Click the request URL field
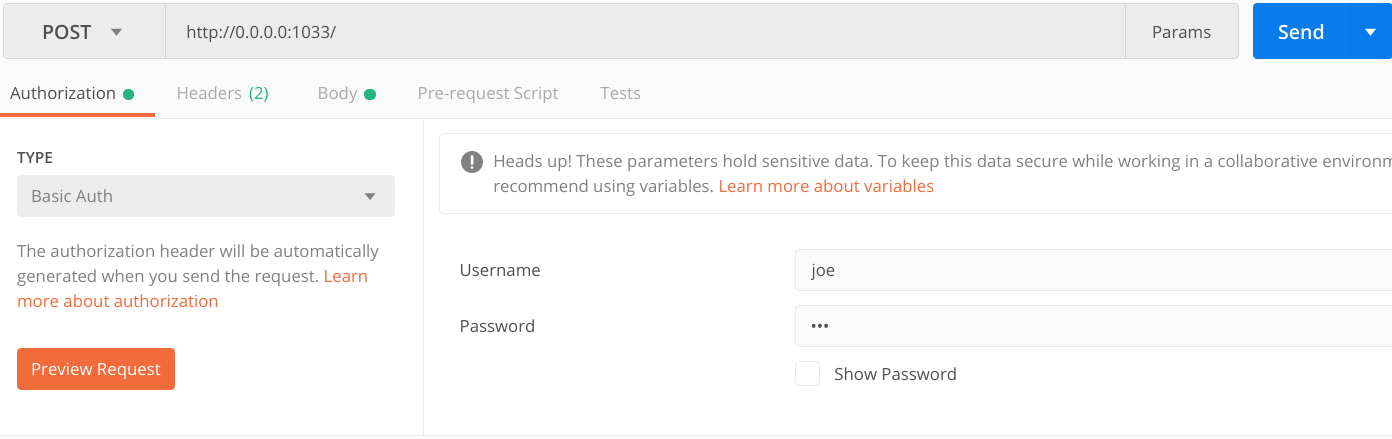 645,32
